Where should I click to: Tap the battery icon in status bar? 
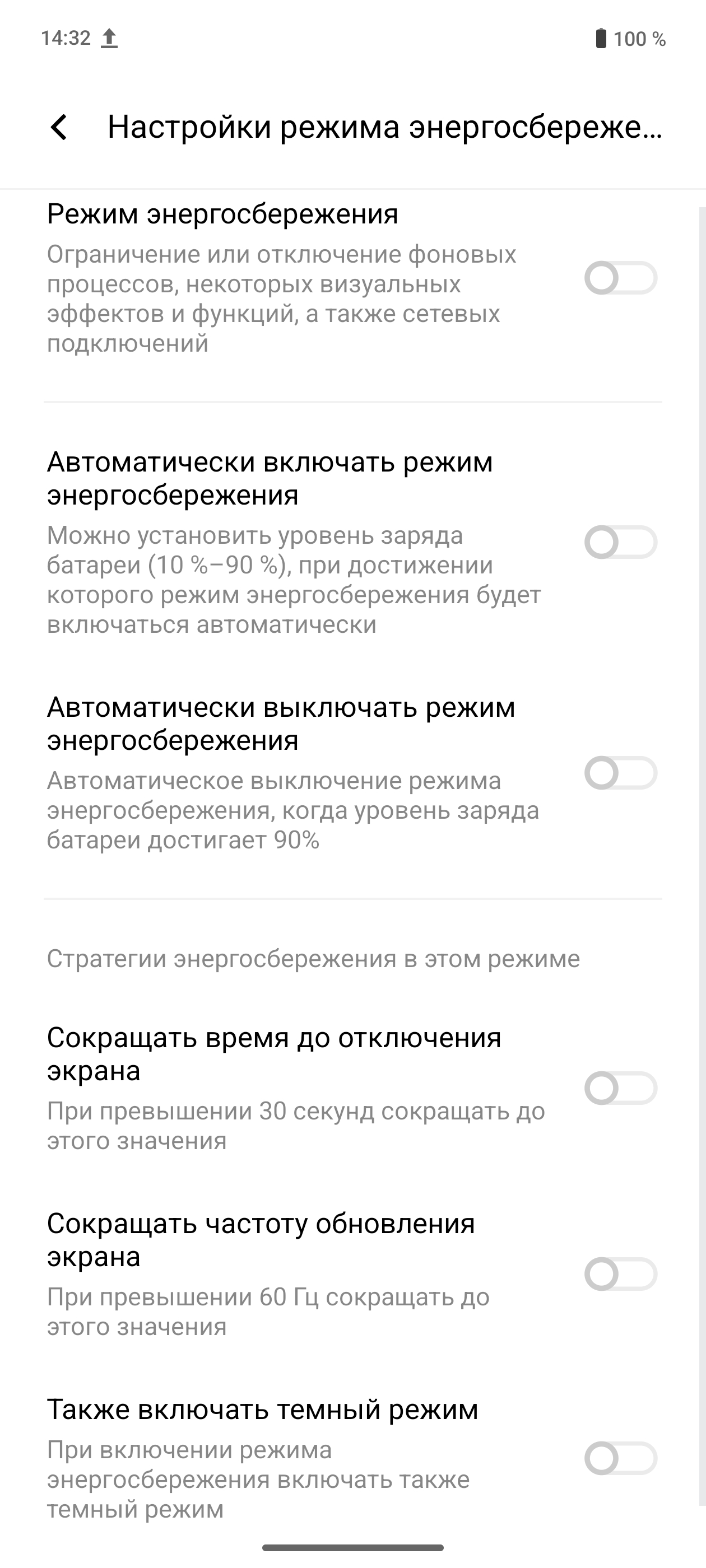point(601,38)
